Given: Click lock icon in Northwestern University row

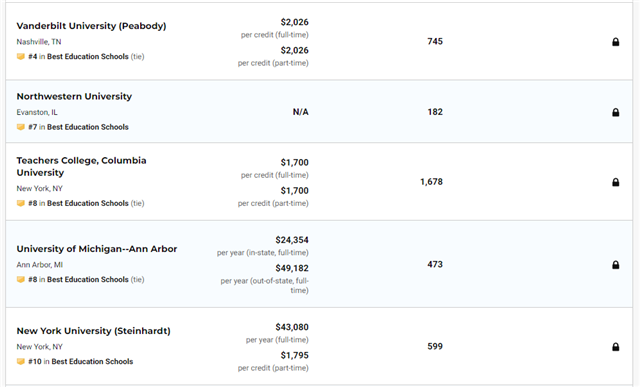Looking at the screenshot, I should pos(616,112).
